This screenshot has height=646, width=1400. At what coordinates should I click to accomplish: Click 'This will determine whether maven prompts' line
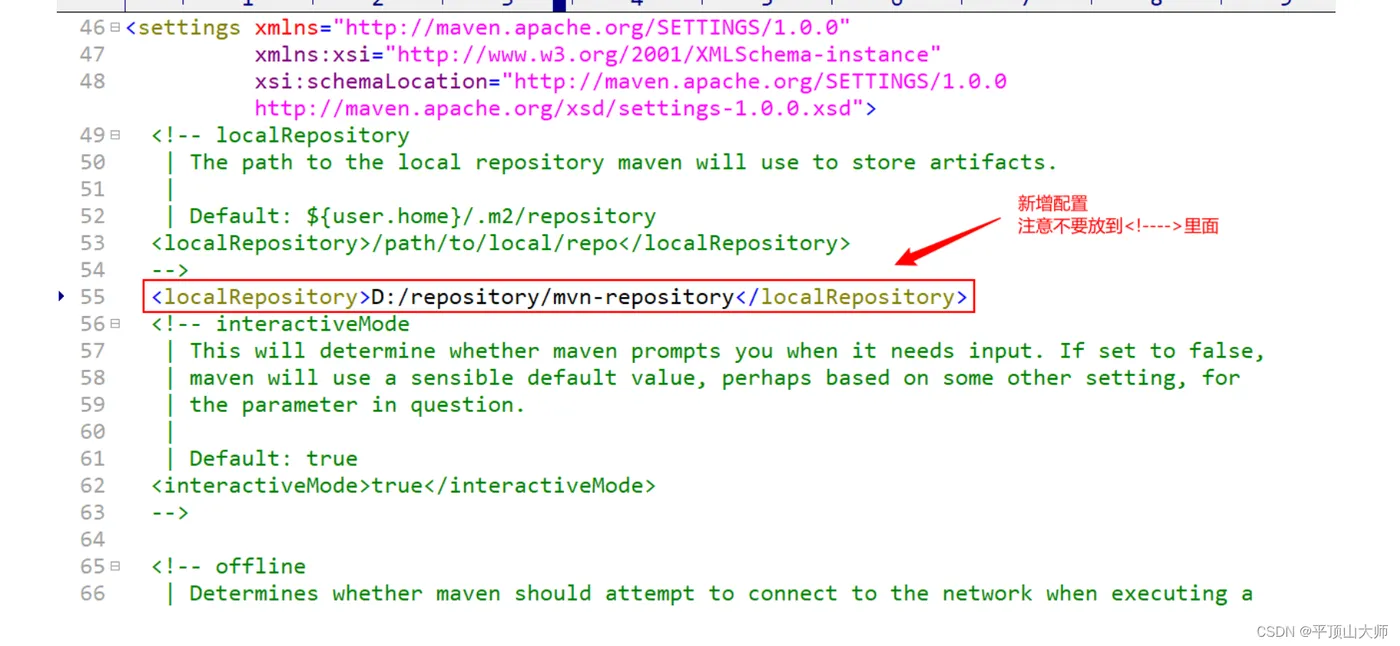(727, 351)
